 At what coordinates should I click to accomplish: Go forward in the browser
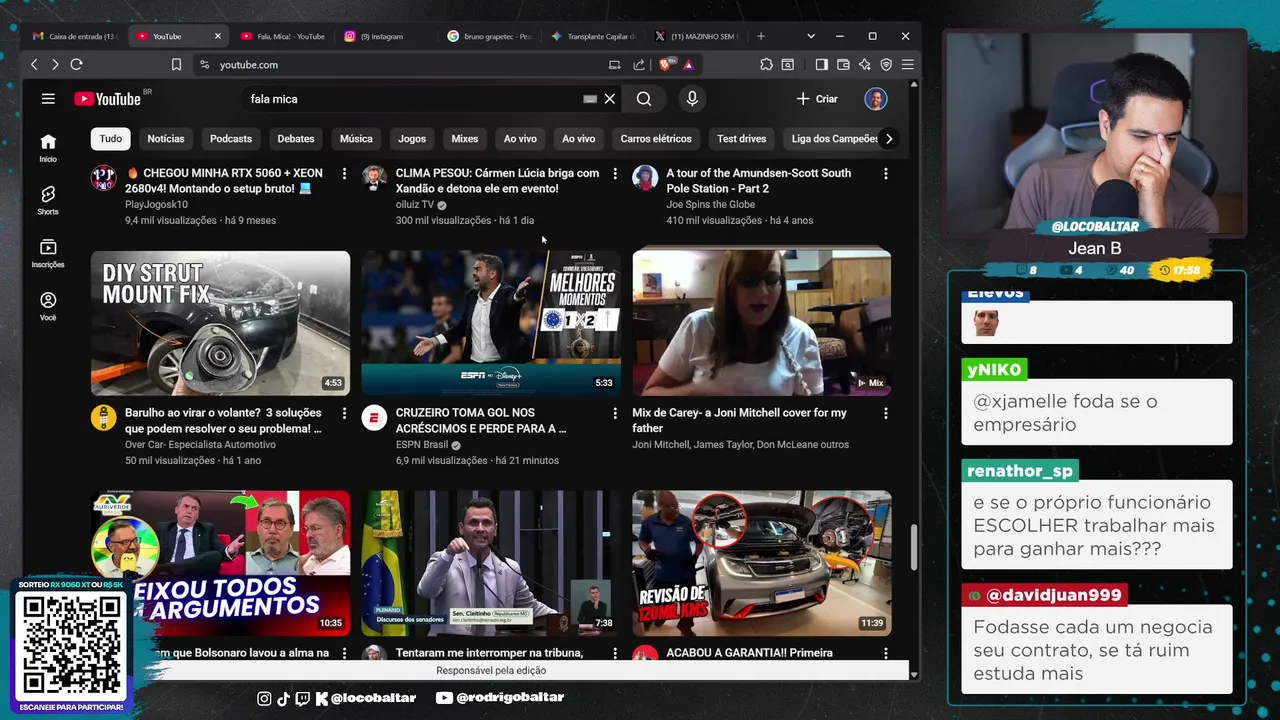(x=55, y=64)
